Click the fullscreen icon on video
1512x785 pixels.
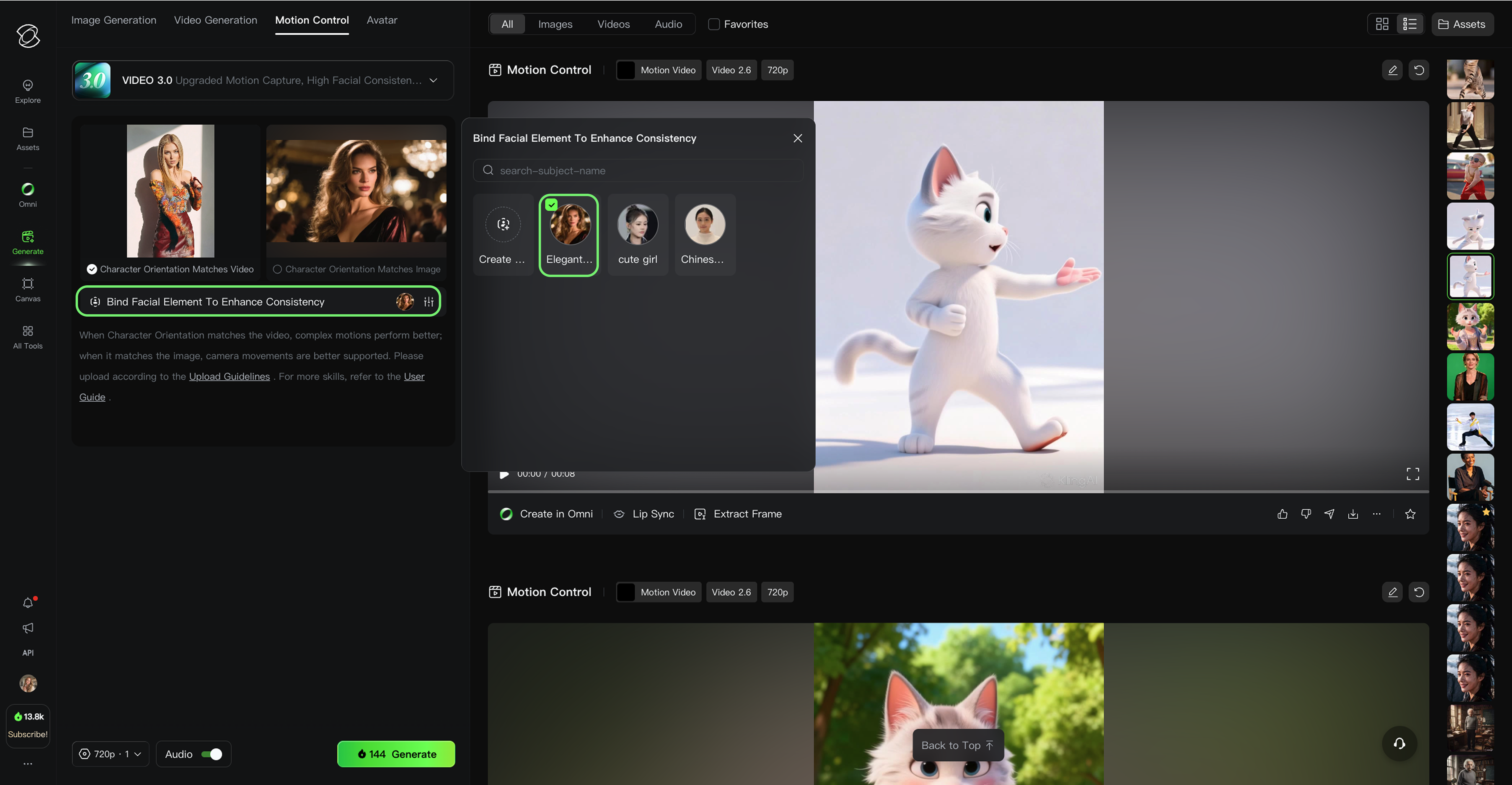tap(1412, 474)
